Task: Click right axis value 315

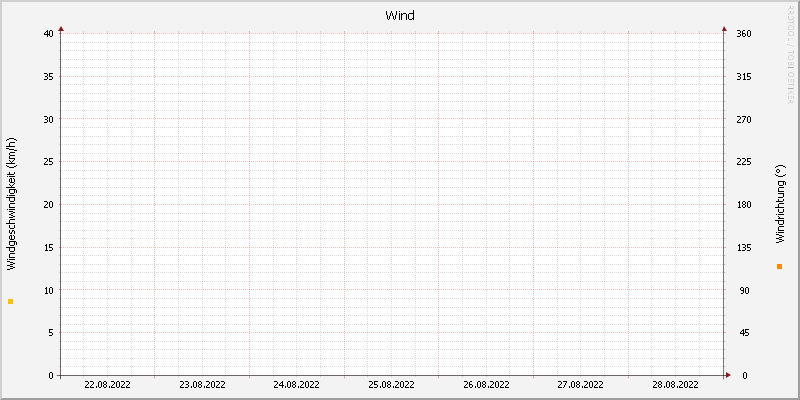Action: point(744,77)
